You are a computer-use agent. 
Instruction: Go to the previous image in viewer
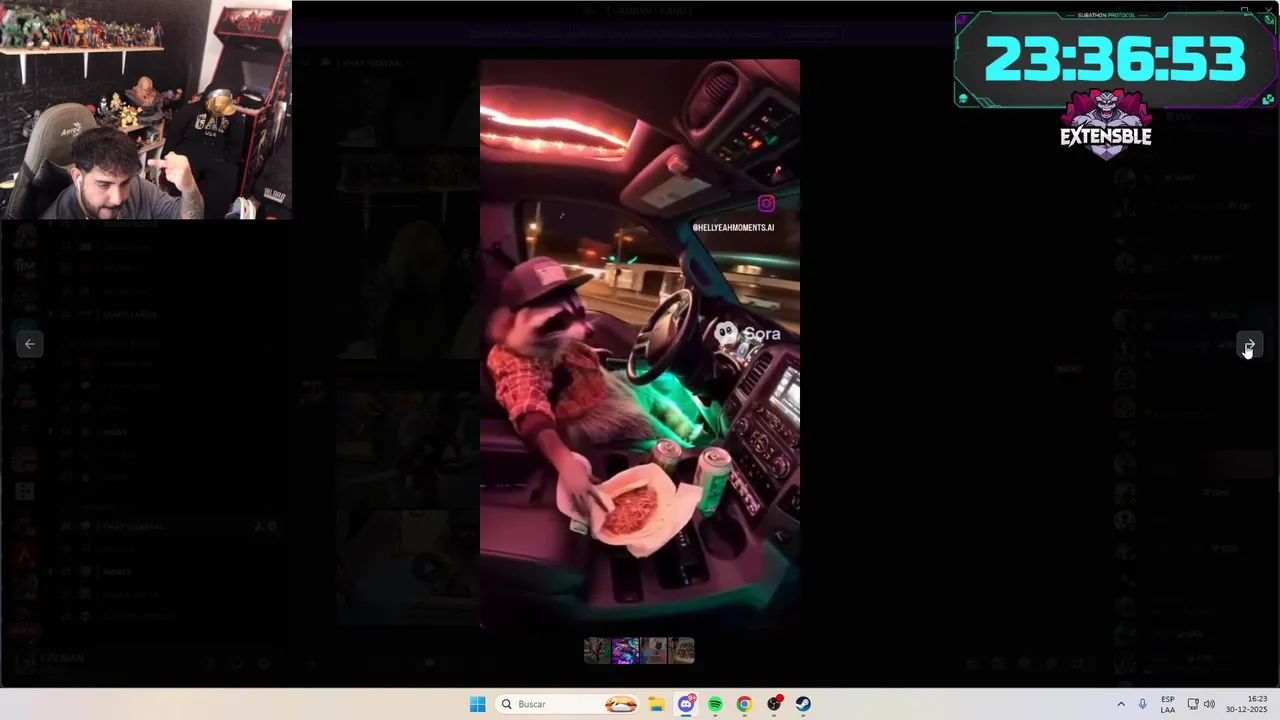(x=30, y=344)
